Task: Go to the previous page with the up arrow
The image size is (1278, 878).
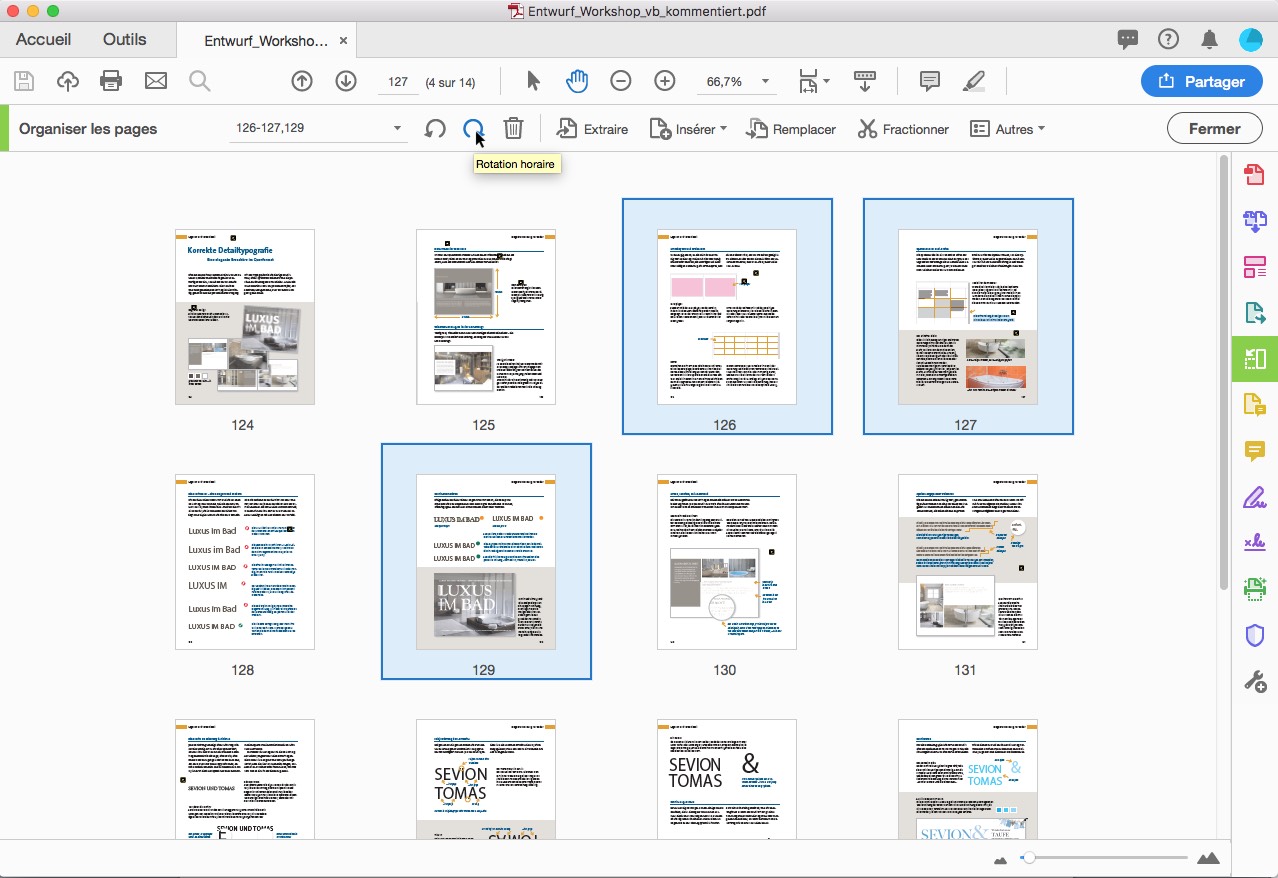Action: [x=302, y=82]
